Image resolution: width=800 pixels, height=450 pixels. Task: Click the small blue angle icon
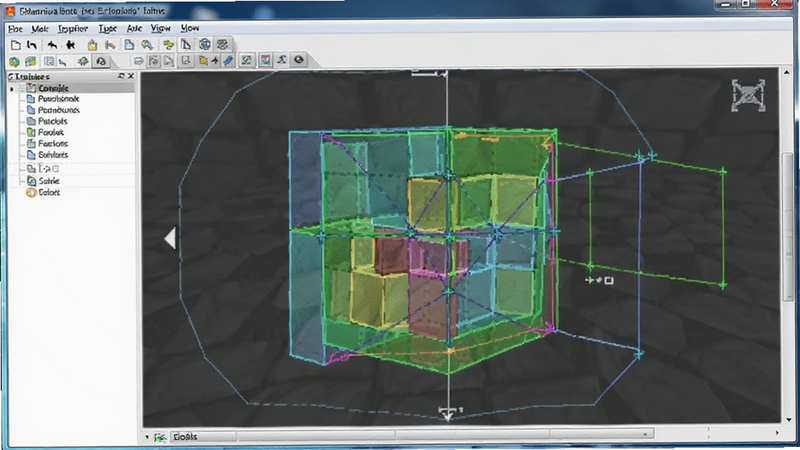coord(63,62)
